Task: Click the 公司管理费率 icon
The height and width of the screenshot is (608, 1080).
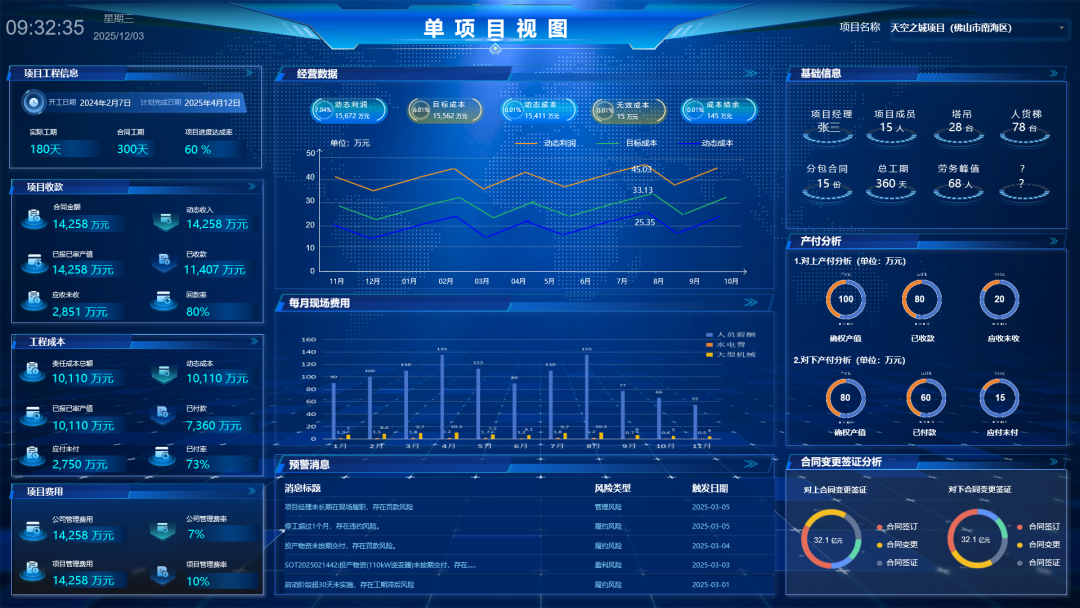Action: click(163, 530)
